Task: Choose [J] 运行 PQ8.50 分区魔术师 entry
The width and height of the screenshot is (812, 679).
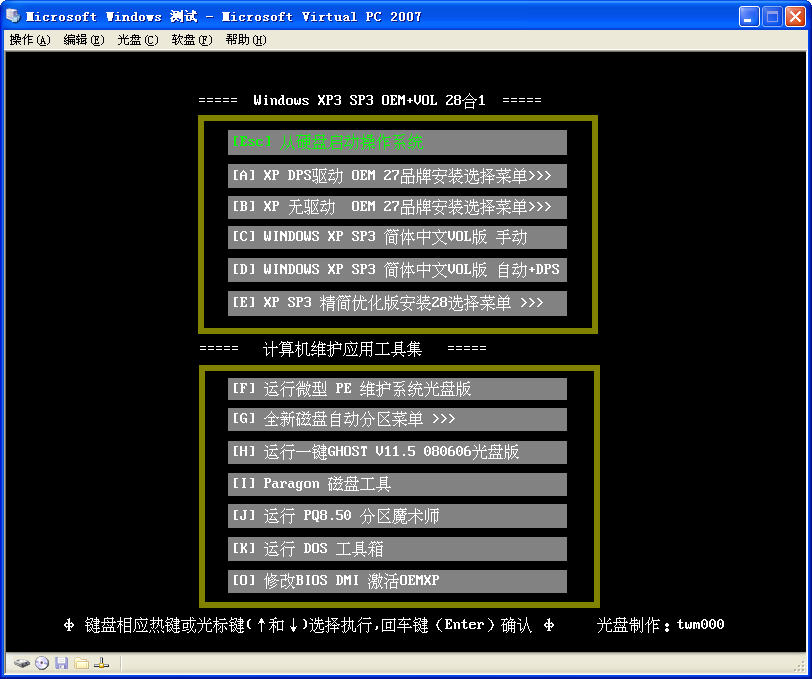Action: 397,516
